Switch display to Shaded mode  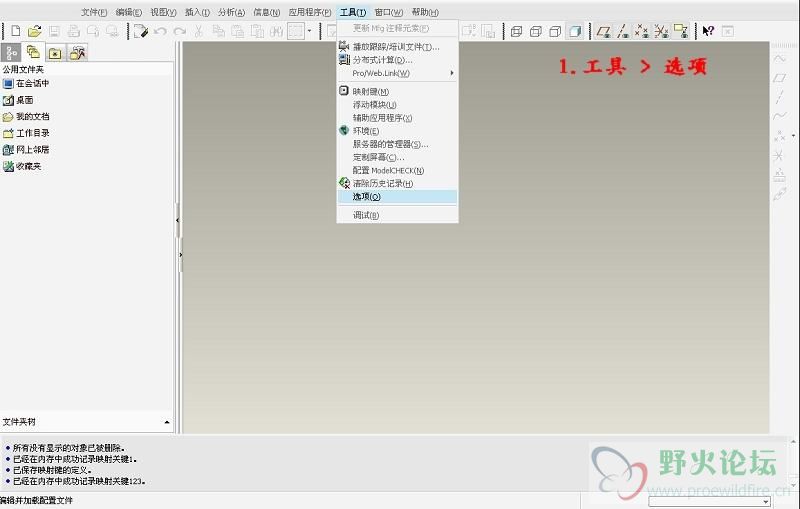click(575, 32)
